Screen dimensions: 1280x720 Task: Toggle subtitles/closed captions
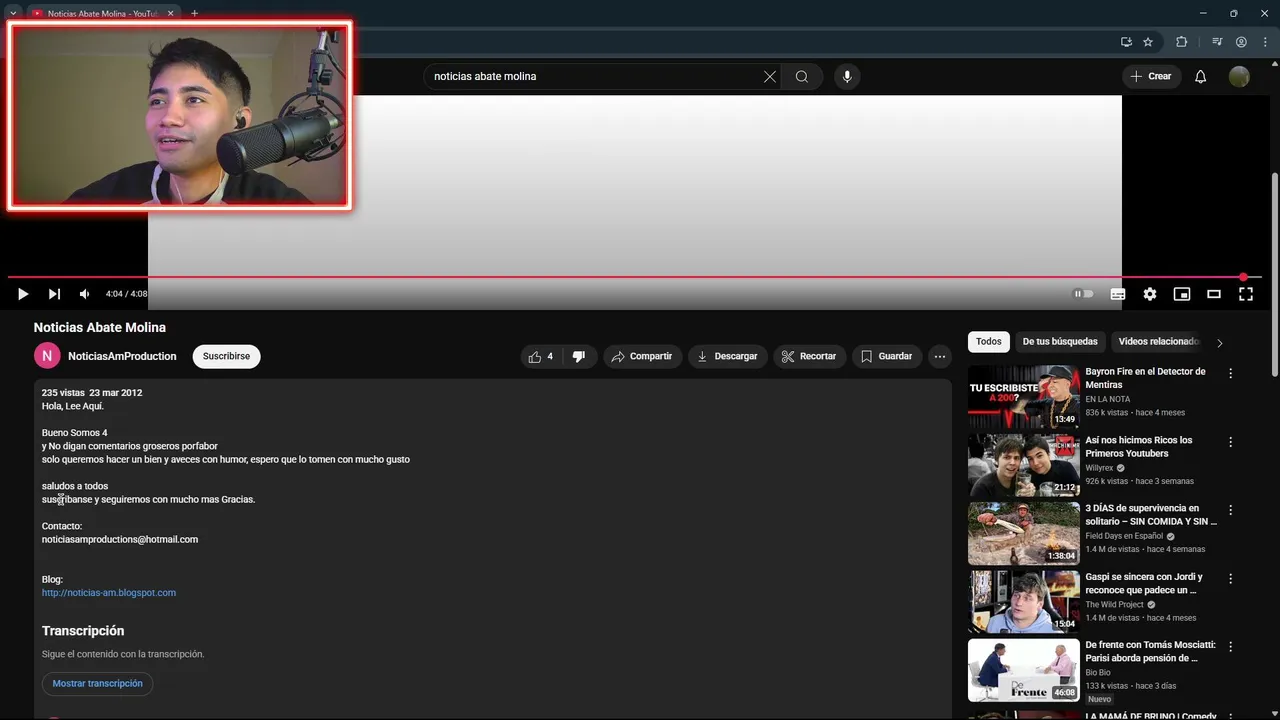[1118, 294]
